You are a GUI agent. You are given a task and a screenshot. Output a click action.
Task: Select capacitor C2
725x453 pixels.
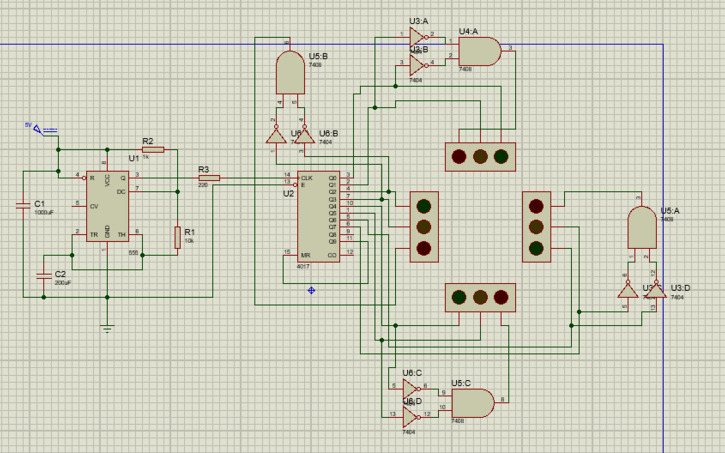click(44, 276)
